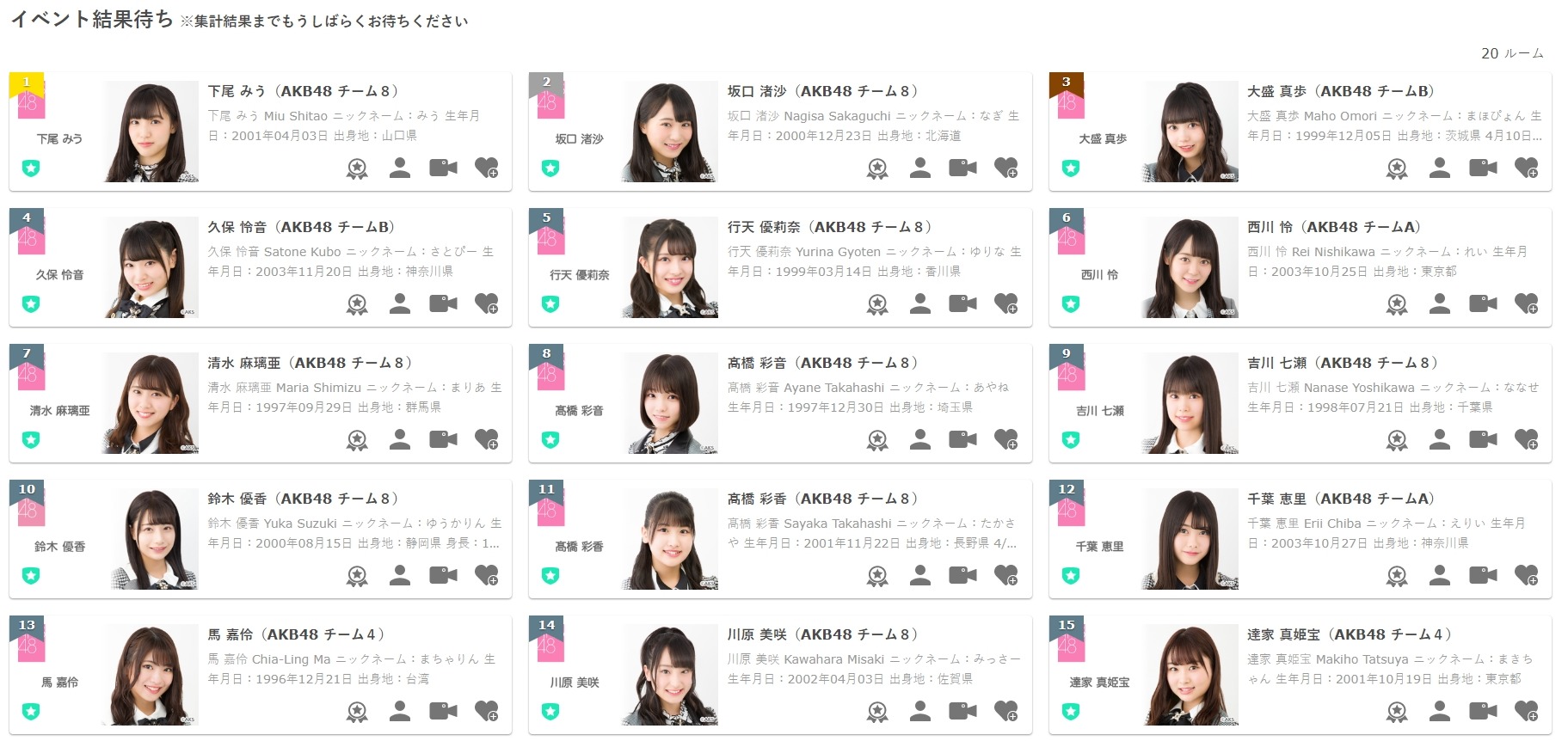Click the portrait thumbnail of 下尾 みう

pyautogui.click(x=151, y=132)
